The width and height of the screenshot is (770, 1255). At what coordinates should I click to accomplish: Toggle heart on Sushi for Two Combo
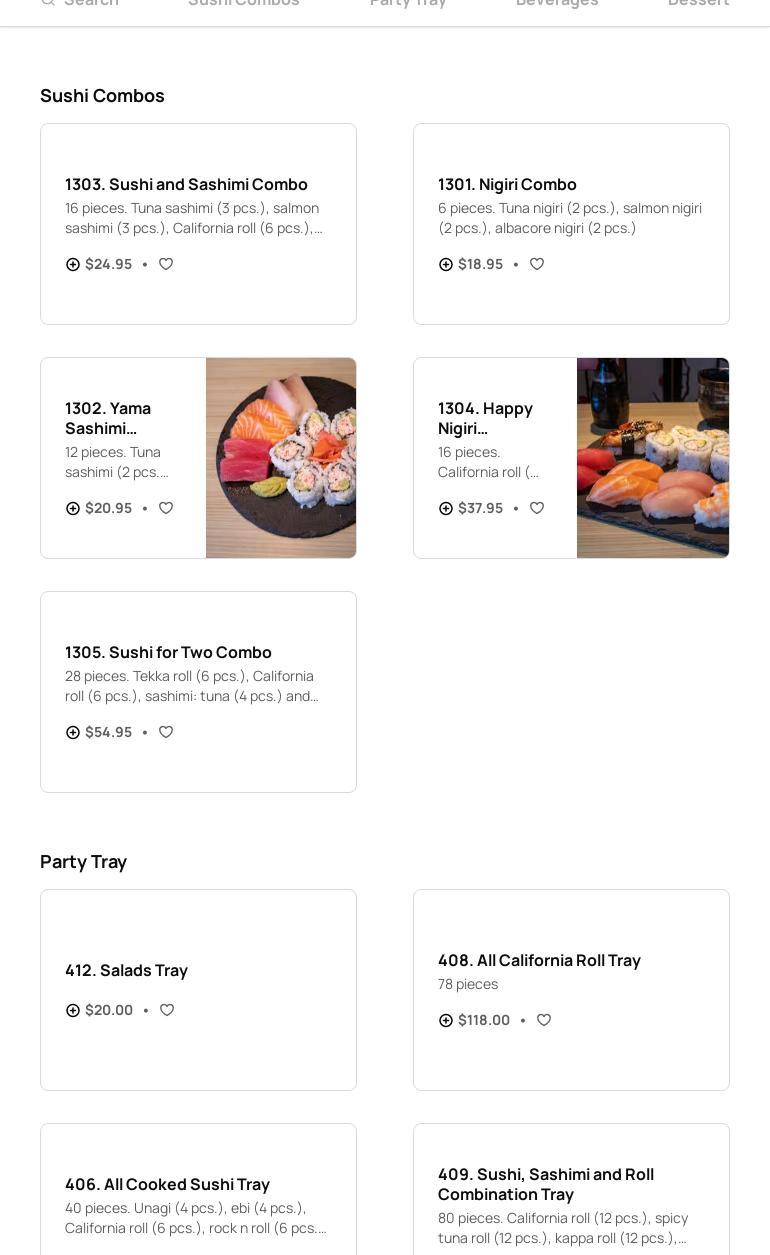166,732
